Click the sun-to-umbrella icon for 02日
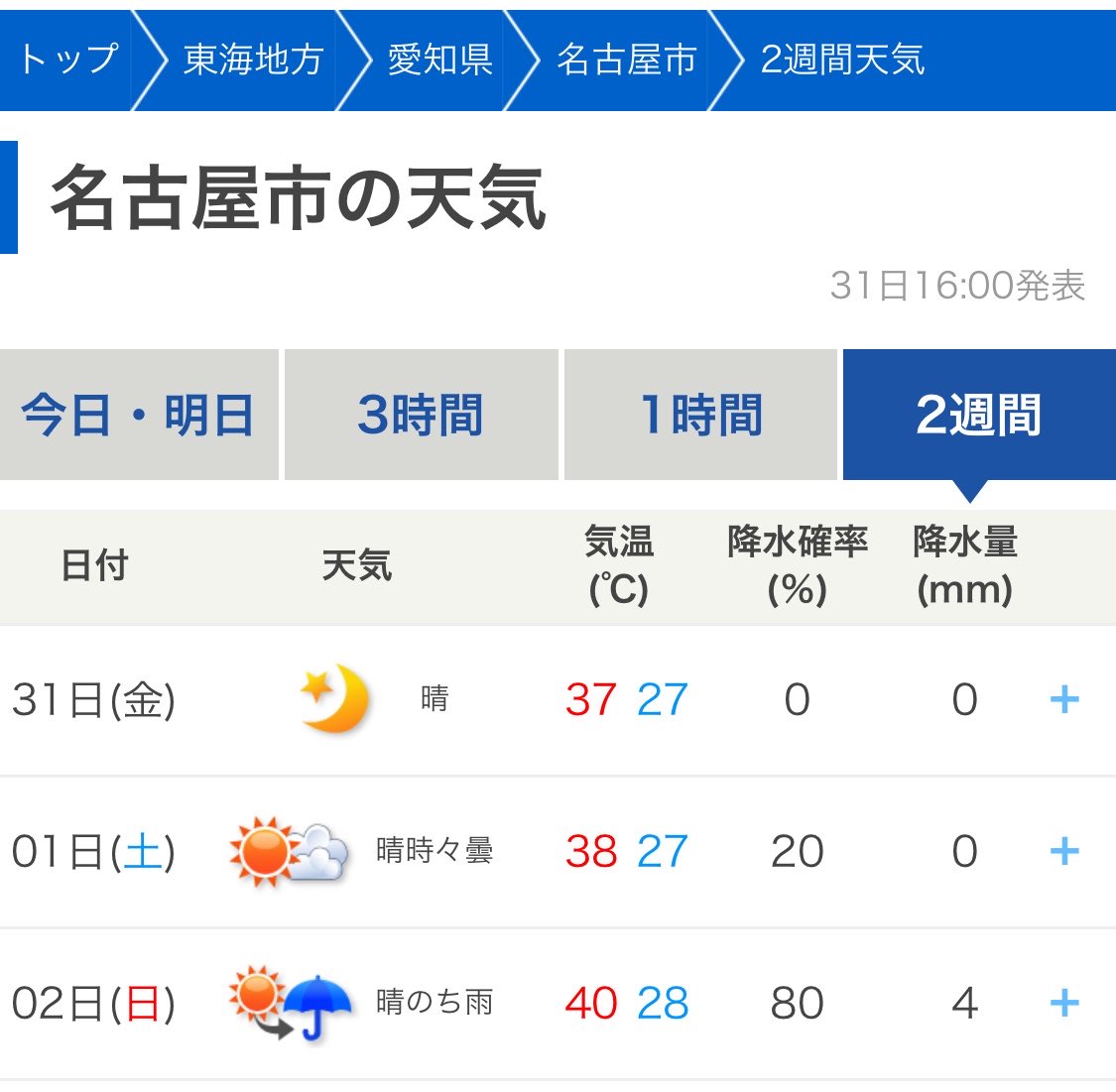 (290, 1003)
